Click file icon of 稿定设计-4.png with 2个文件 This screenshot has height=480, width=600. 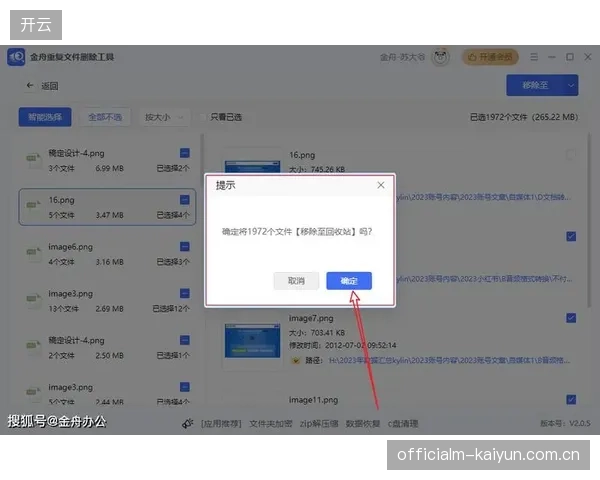coord(34,347)
